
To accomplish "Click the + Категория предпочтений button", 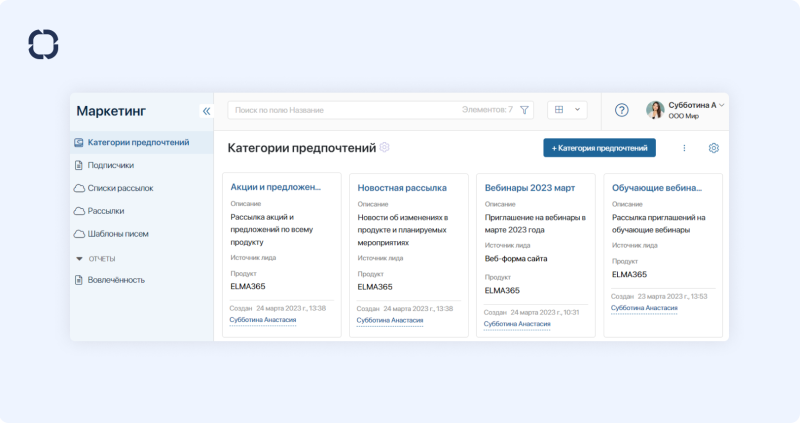I will pos(599,148).
